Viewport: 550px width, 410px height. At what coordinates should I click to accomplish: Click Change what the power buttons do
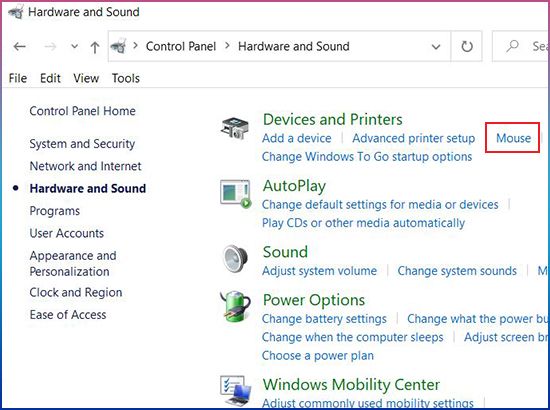point(478,319)
